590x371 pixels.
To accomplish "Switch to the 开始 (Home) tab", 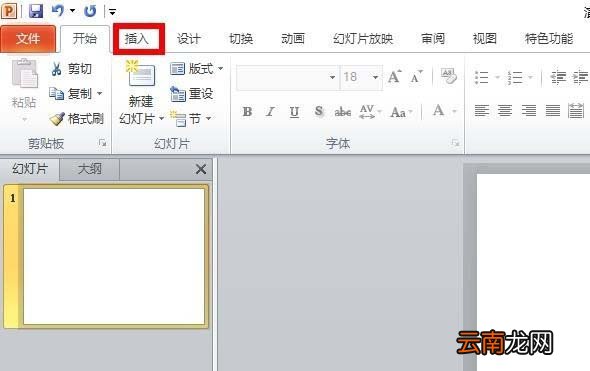I will click(84, 38).
